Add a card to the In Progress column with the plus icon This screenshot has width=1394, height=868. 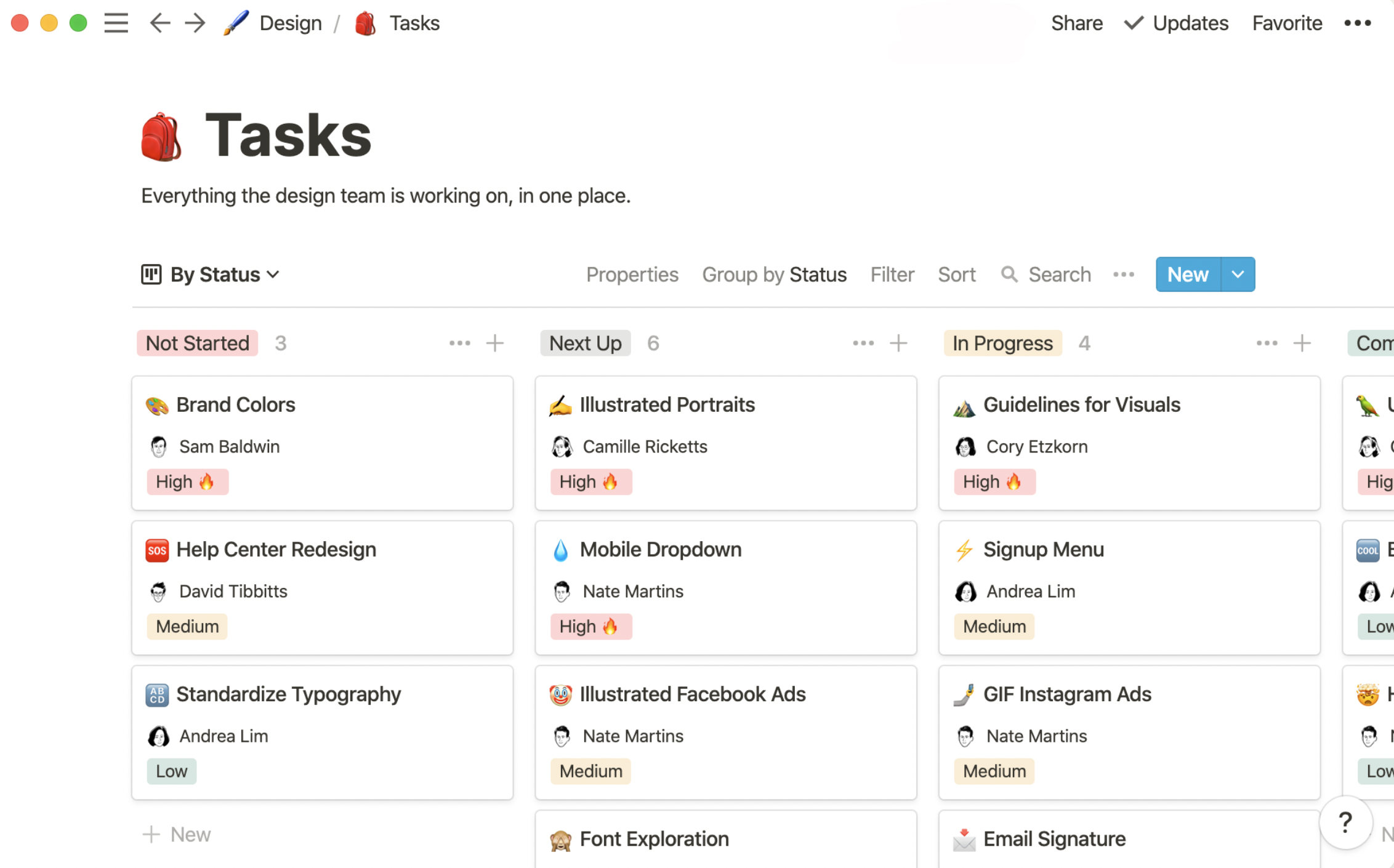tap(1302, 343)
